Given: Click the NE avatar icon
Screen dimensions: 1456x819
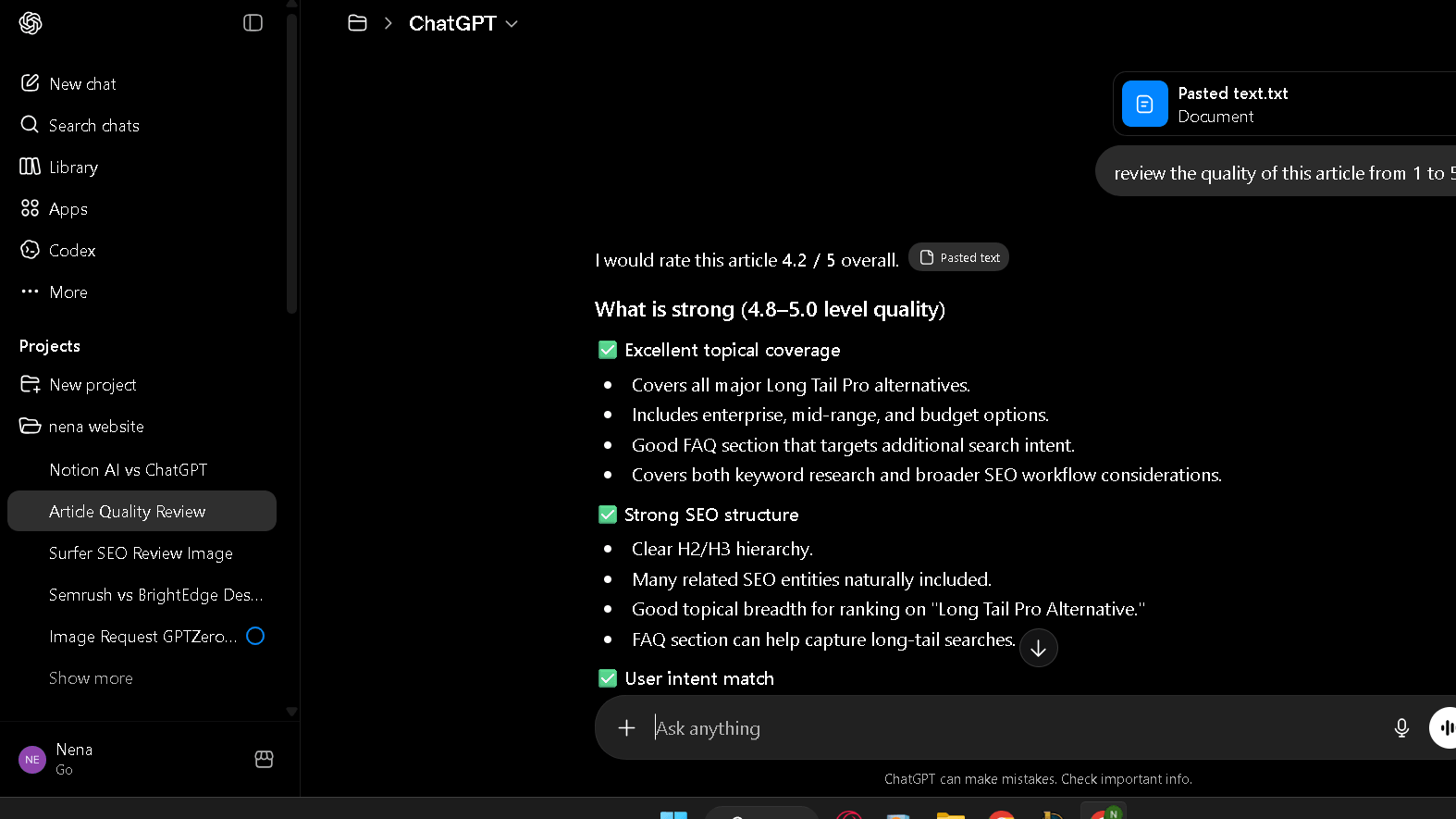Looking at the screenshot, I should click(x=32, y=760).
